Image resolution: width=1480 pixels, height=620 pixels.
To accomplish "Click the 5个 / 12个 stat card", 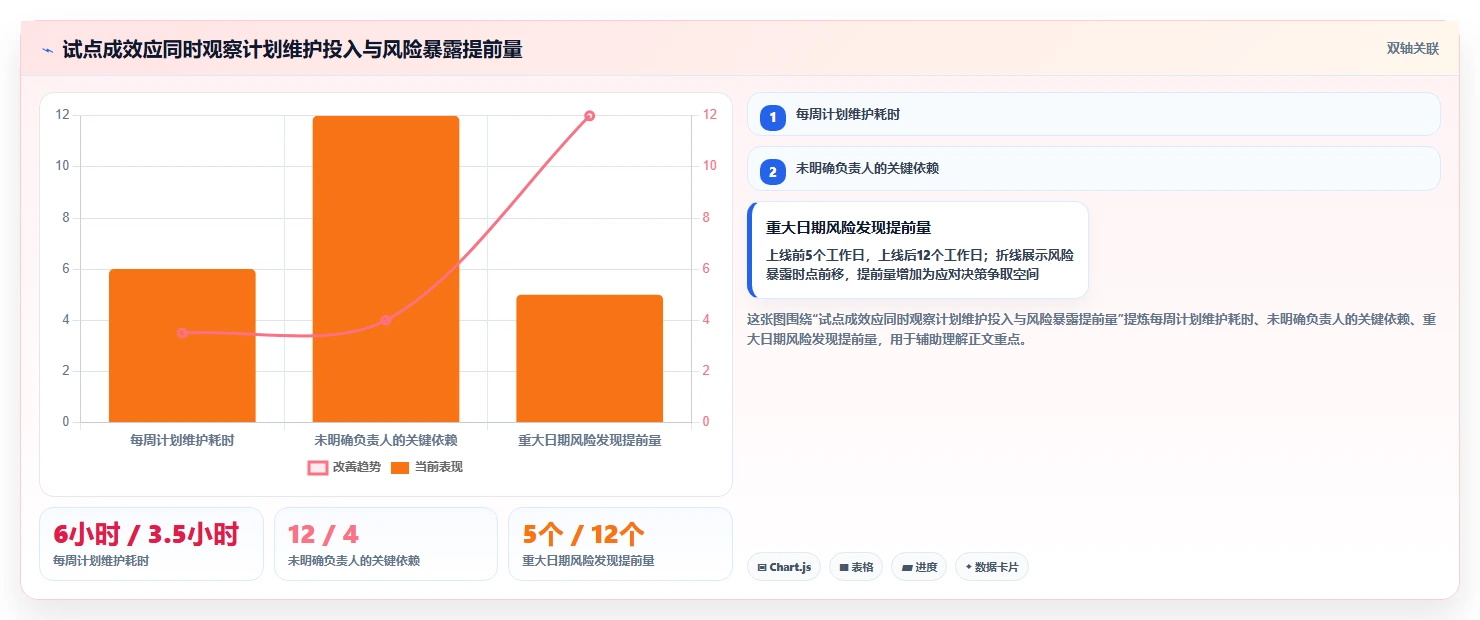I will pos(620,544).
